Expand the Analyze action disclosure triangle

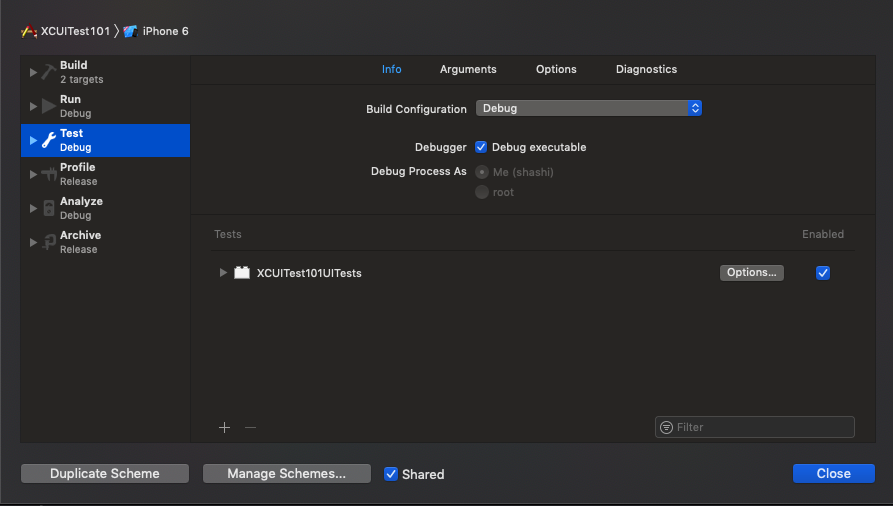pyautogui.click(x=33, y=209)
